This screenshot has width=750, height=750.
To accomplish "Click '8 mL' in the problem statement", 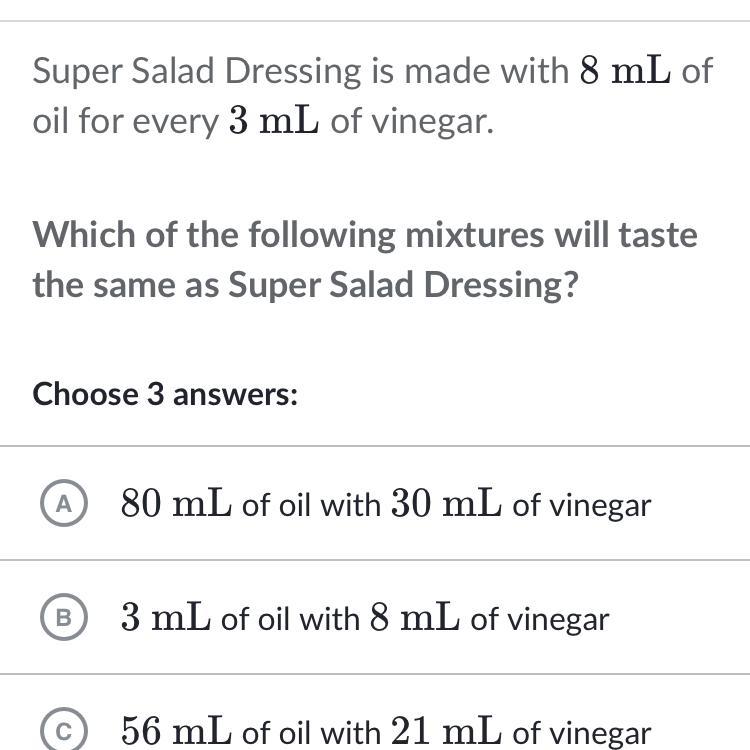I will click(625, 71).
